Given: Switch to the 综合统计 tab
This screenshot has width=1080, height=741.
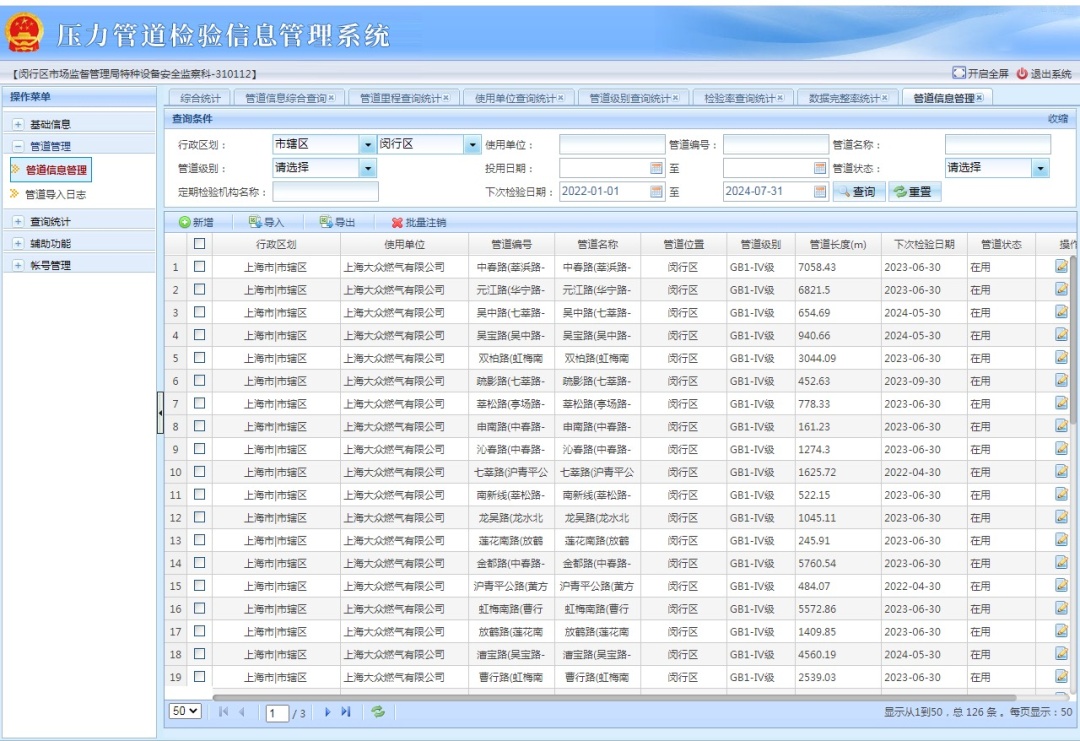Looking at the screenshot, I should (201, 98).
